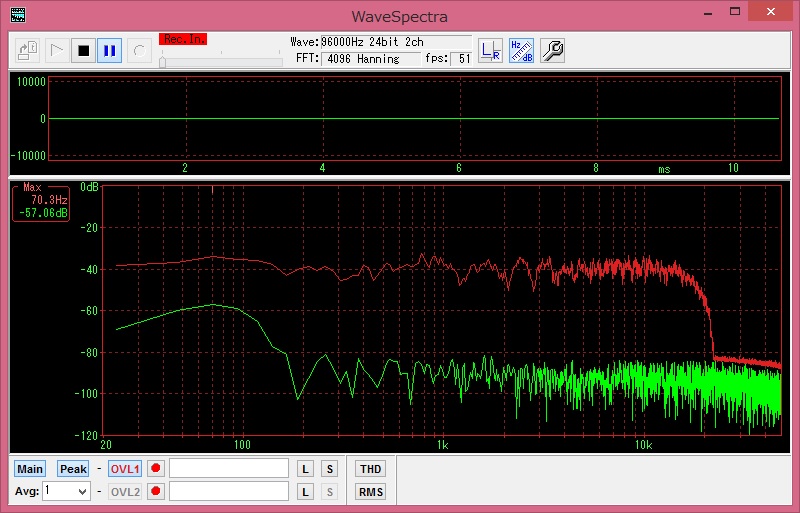Viewport: 800px width, 513px height.
Task: Save overlay with OVL1 row S button
Action: [330, 469]
